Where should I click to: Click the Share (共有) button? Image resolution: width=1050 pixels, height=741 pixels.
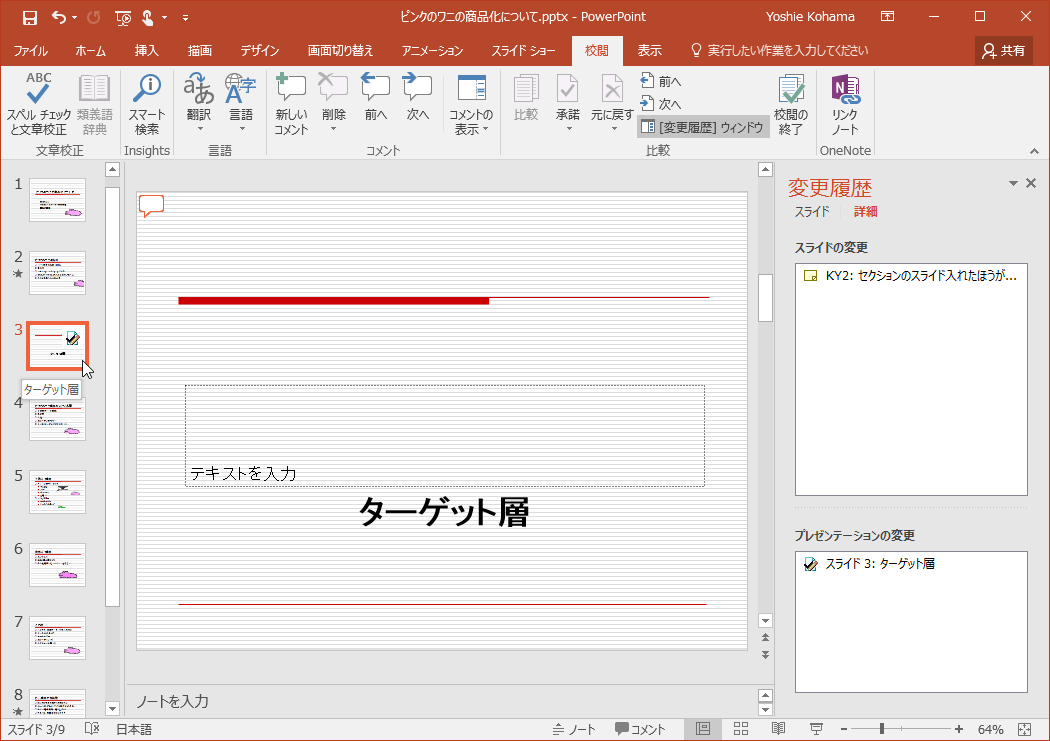click(1004, 50)
